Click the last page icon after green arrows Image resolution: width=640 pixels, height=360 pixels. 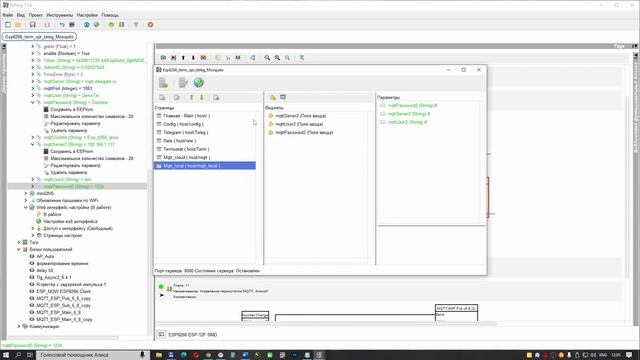click(216, 98)
